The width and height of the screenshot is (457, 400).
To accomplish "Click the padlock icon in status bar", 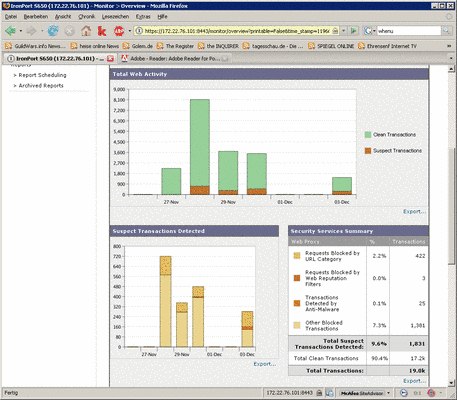I will click(x=319, y=393).
